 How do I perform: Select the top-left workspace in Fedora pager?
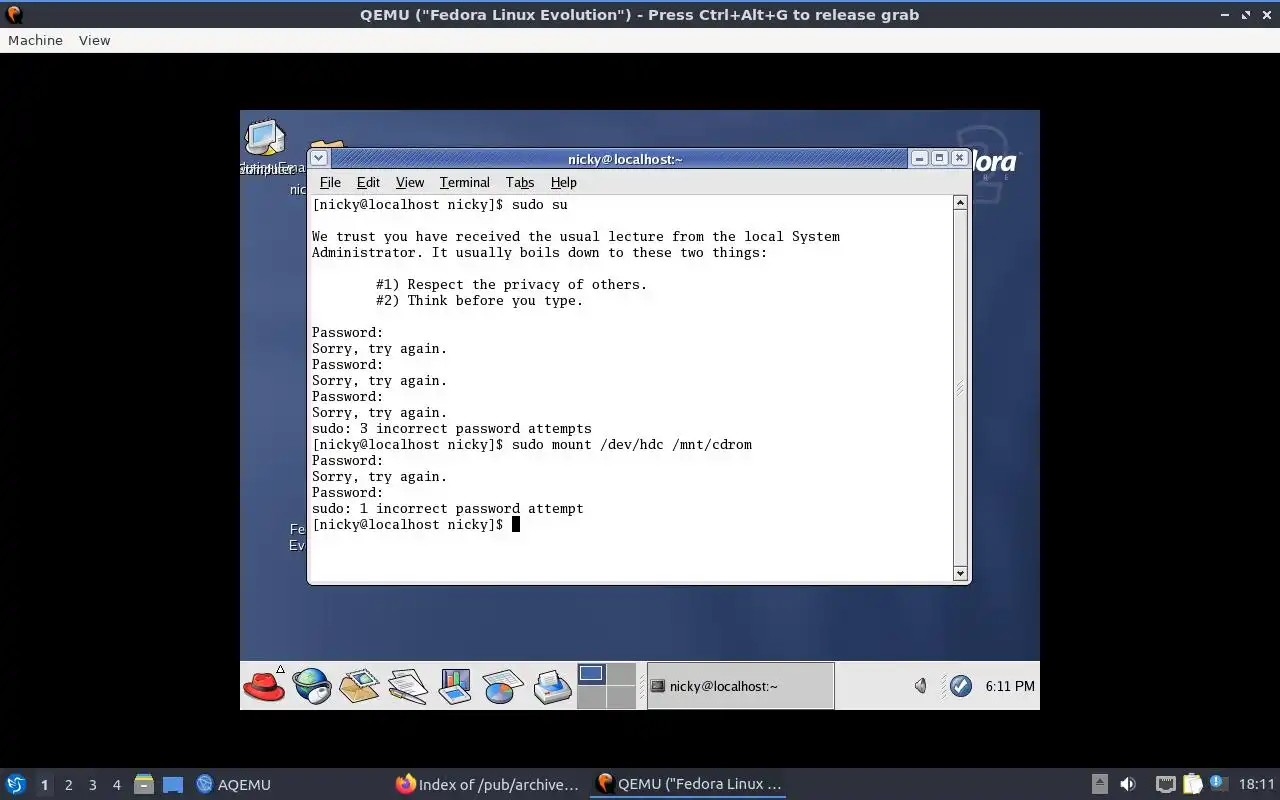point(591,674)
